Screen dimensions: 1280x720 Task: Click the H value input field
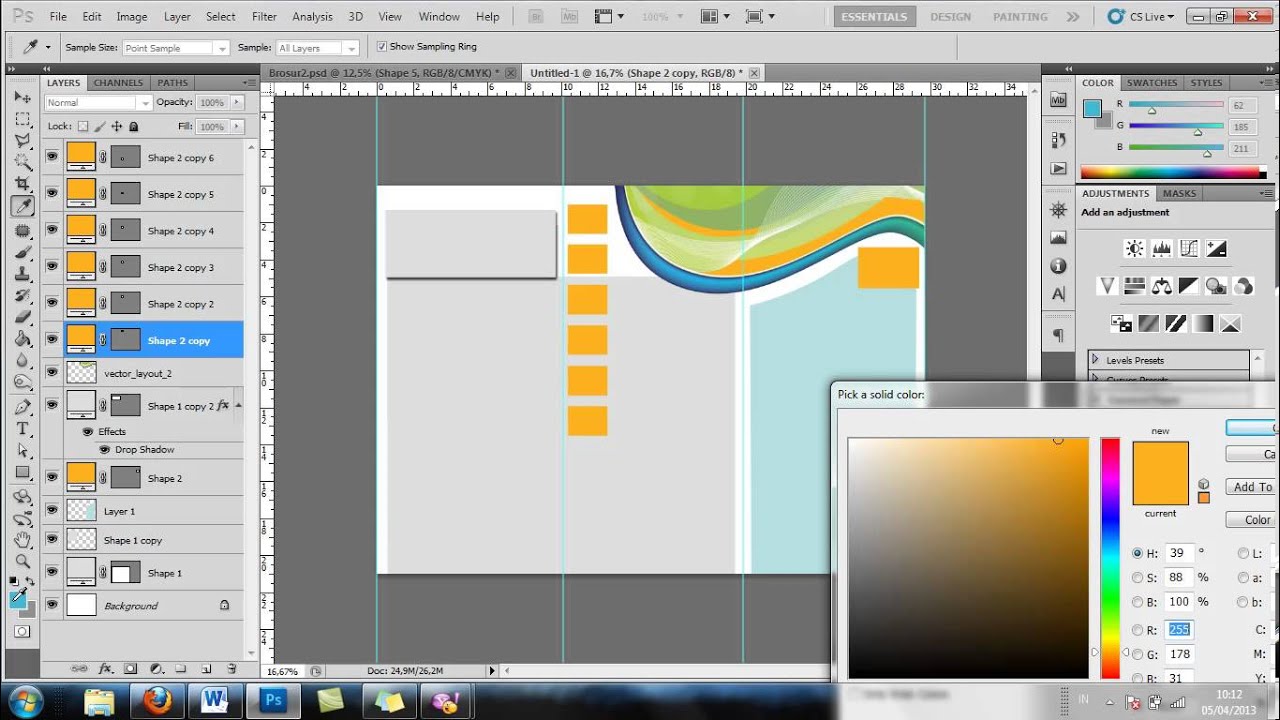point(1179,553)
